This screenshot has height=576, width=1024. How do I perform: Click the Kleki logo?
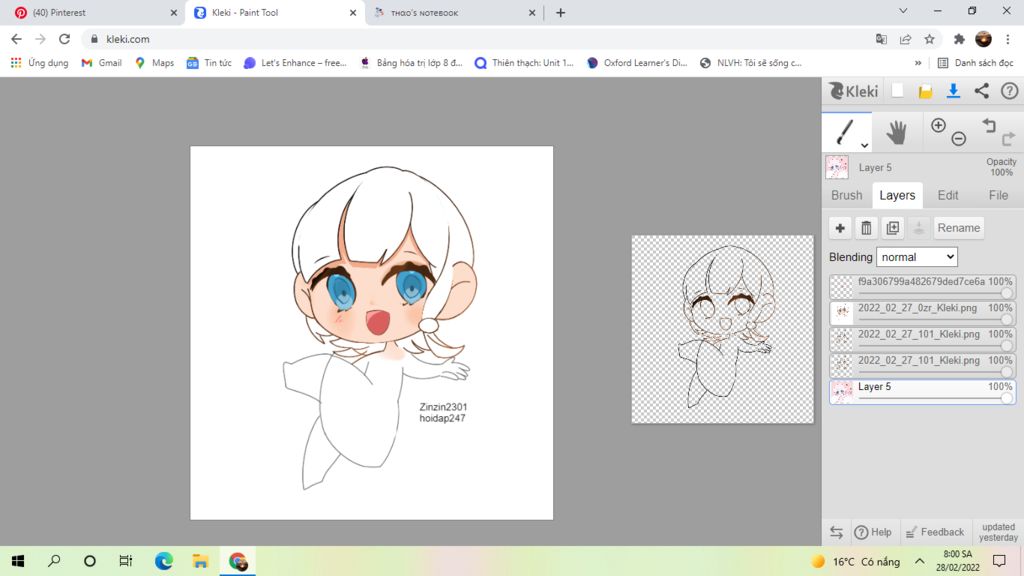[853, 91]
